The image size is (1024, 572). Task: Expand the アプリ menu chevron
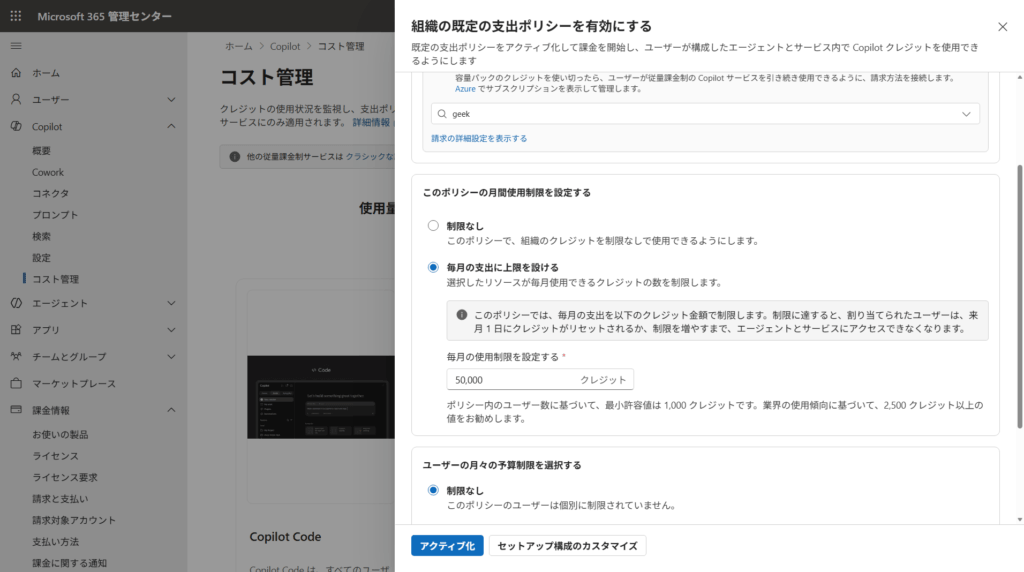coord(171,330)
